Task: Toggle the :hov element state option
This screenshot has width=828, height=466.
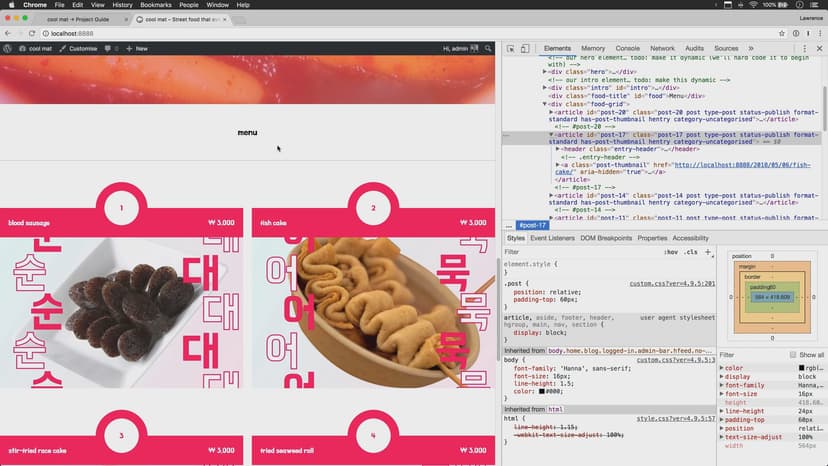Action: click(671, 252)
